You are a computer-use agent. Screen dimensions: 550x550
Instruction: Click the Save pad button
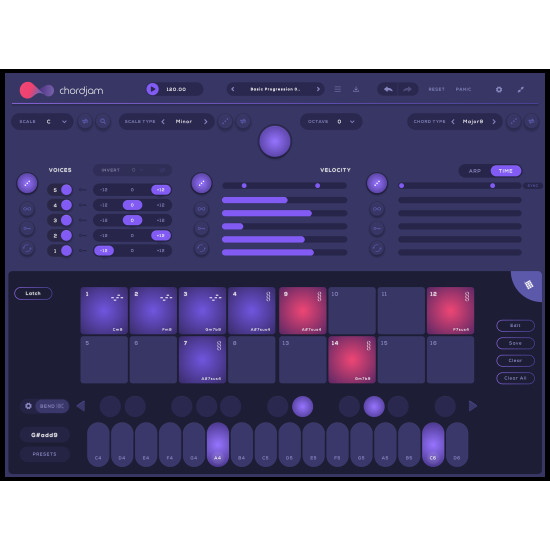[x=515, y=343]
